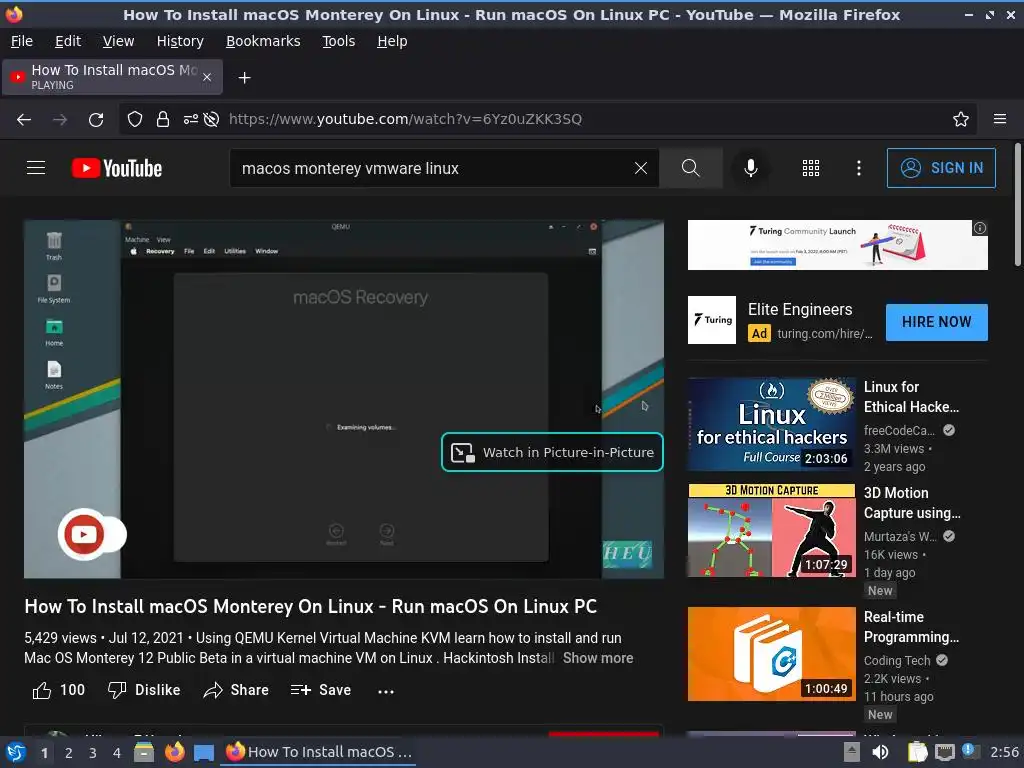Open '3D Motion Capture using...' title
This screenshot has height=768, width=1024.
pos(912,503)
